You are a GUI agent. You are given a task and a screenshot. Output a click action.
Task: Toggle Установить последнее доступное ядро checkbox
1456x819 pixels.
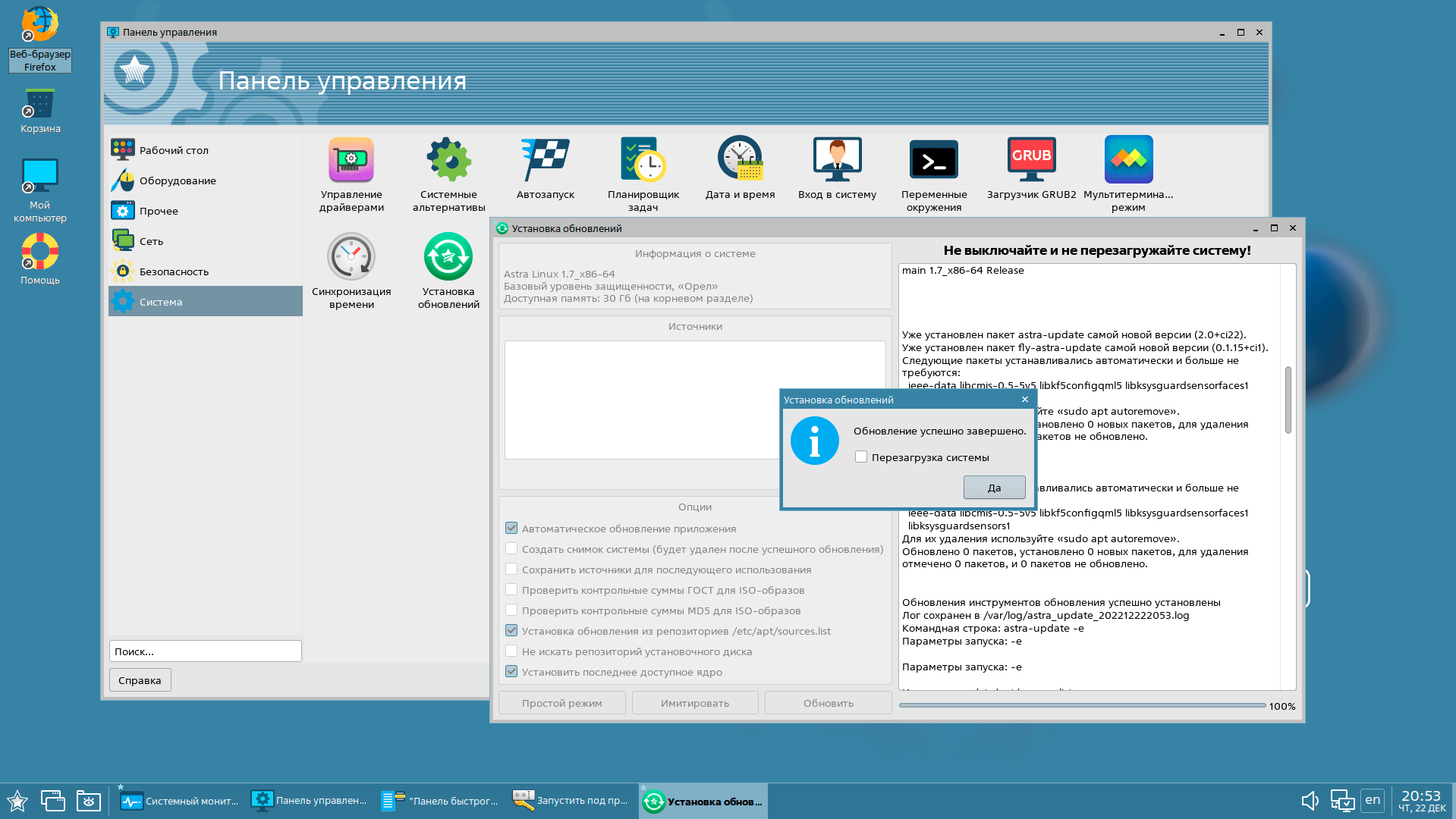click(511, 672)
